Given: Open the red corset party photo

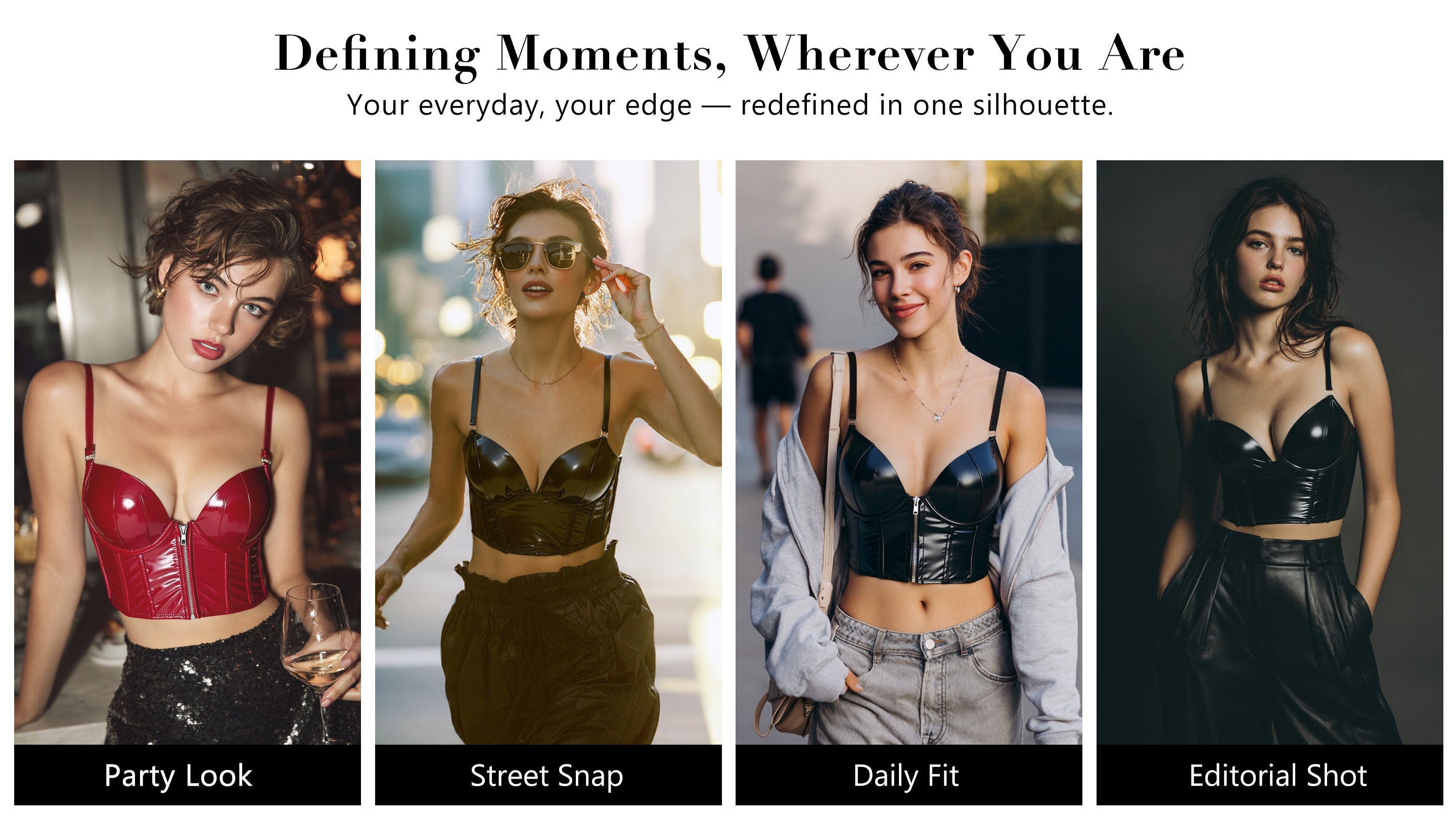Looking at the screenshot, I should click(x=187, y=452).
